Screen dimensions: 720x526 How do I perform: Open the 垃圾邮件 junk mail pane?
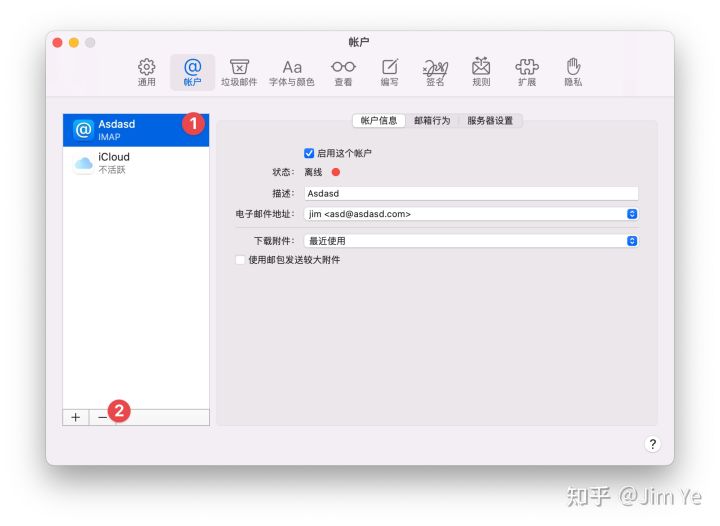239,73
